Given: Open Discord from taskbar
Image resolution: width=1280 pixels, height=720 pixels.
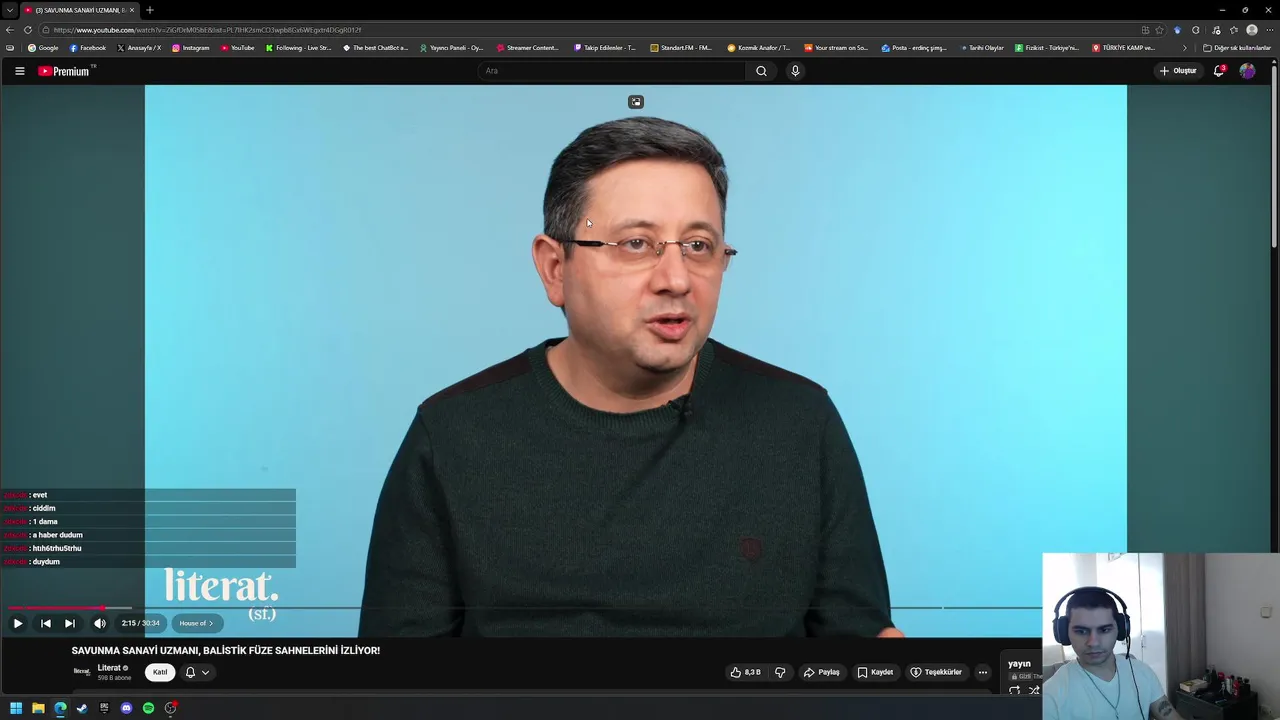Looking at the screenshot, I should click(x=126, y=708).
